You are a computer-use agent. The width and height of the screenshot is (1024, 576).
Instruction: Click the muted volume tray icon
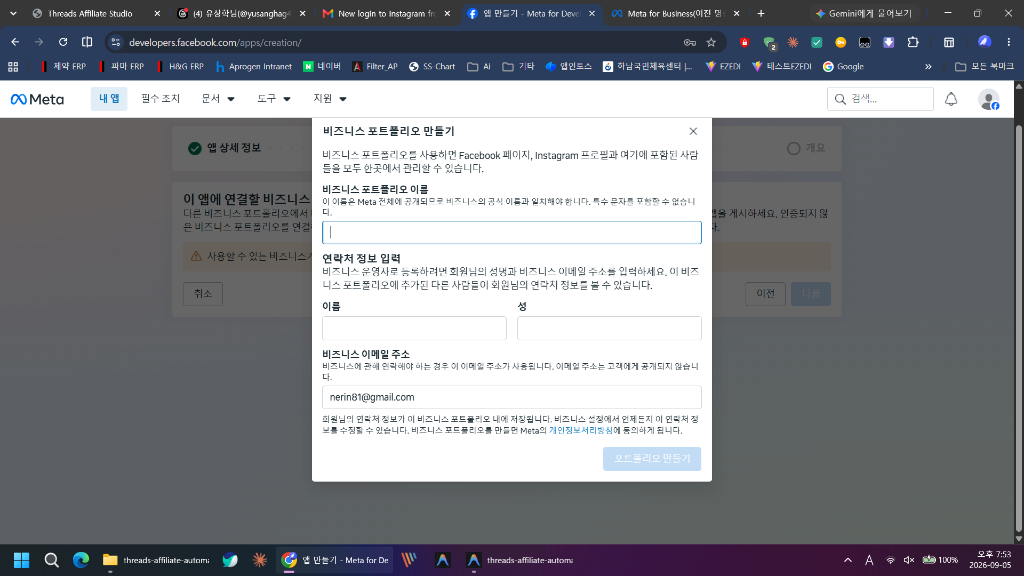pyautogui.click(x=908, y=560)
